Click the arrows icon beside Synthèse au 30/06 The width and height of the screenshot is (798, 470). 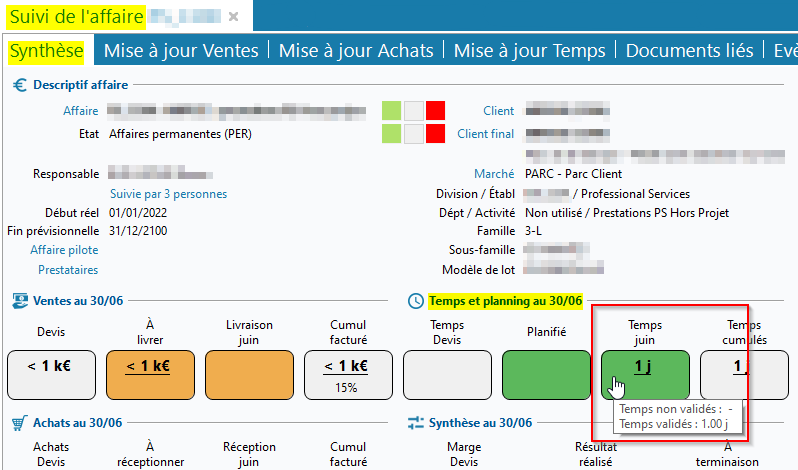click(416, 423)
